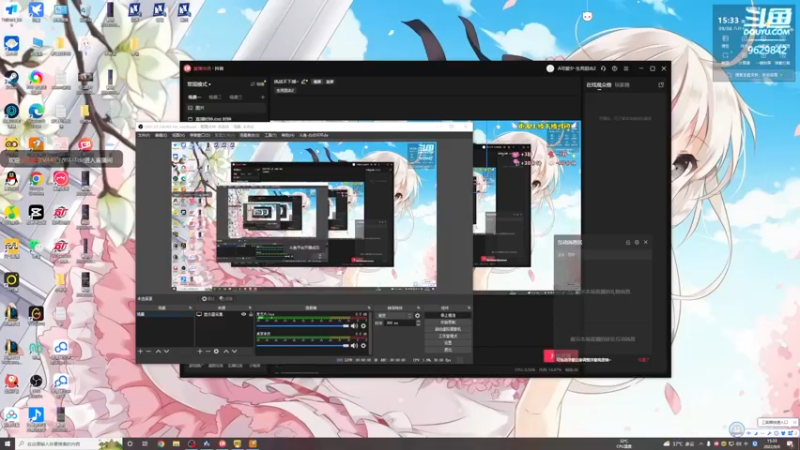
Task: Mute the first audio track in OBS mixer
Action: [354, 326]
